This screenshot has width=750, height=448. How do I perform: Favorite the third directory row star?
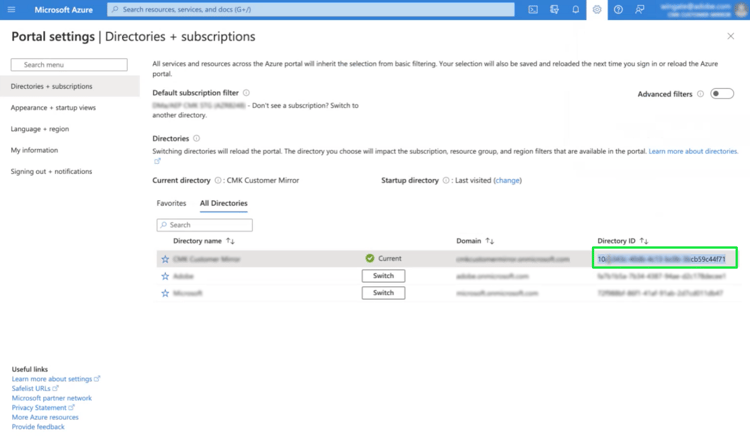[165, 293]
